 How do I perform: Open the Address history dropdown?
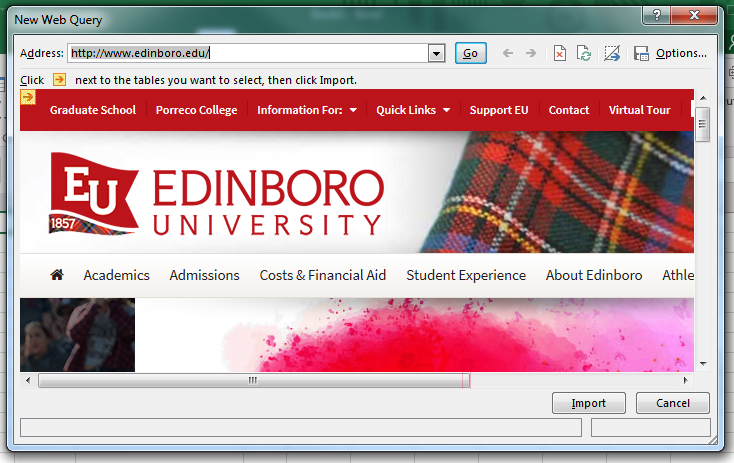pos(436,54)
